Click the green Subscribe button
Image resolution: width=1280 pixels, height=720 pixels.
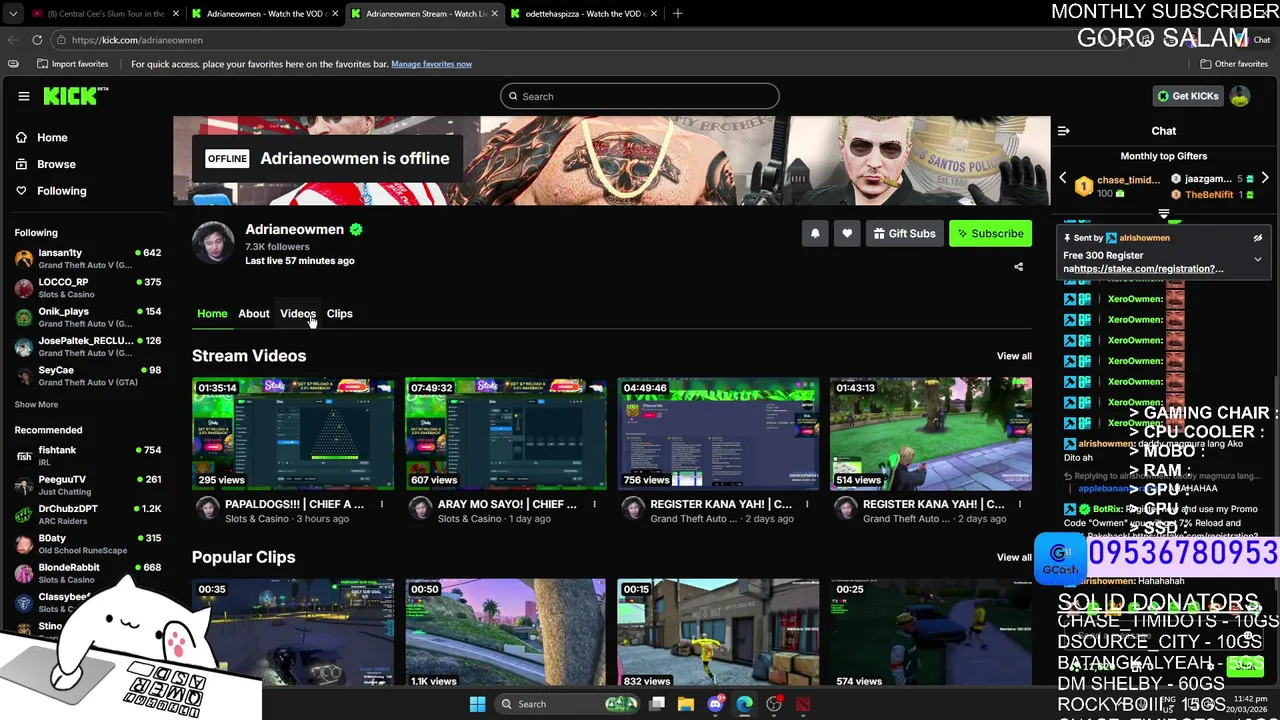click(990, 233)
